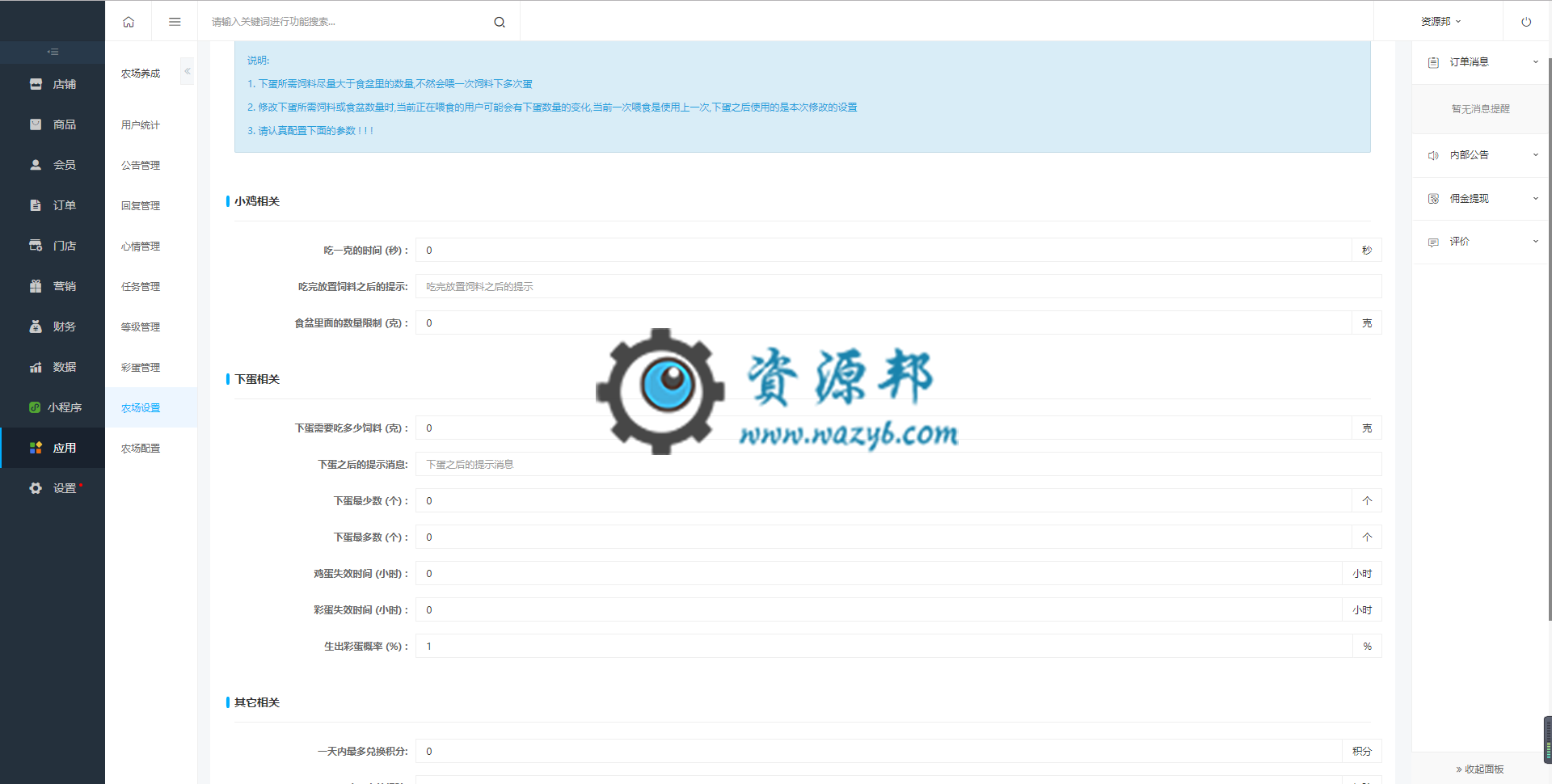Open the 设置 sidebar section
Screen dimensions: 1552x784
coord(53,488)
